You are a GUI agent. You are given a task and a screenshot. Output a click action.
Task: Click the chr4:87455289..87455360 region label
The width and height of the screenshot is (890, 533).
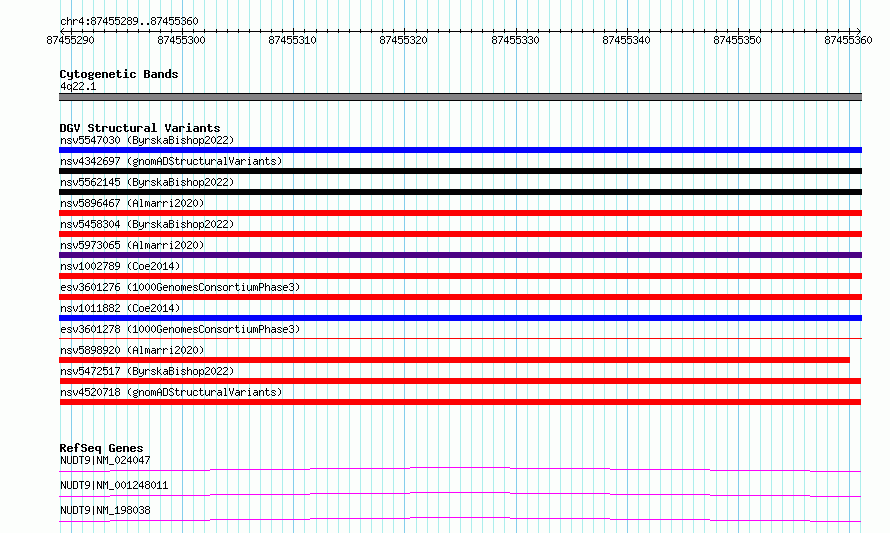tap(129, 22)
